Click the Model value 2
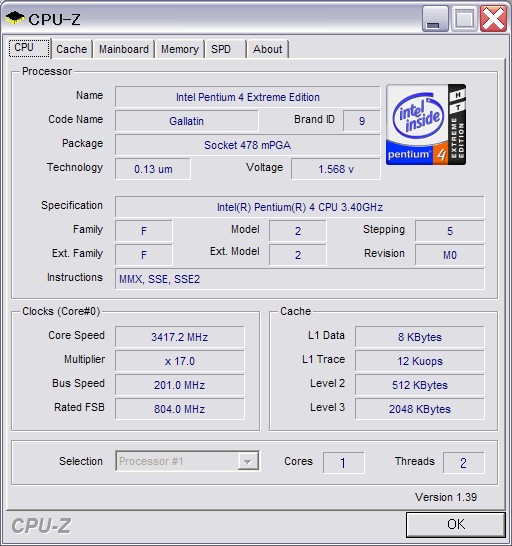This screenshot has height=546, width=512. (x=298, y=231)
